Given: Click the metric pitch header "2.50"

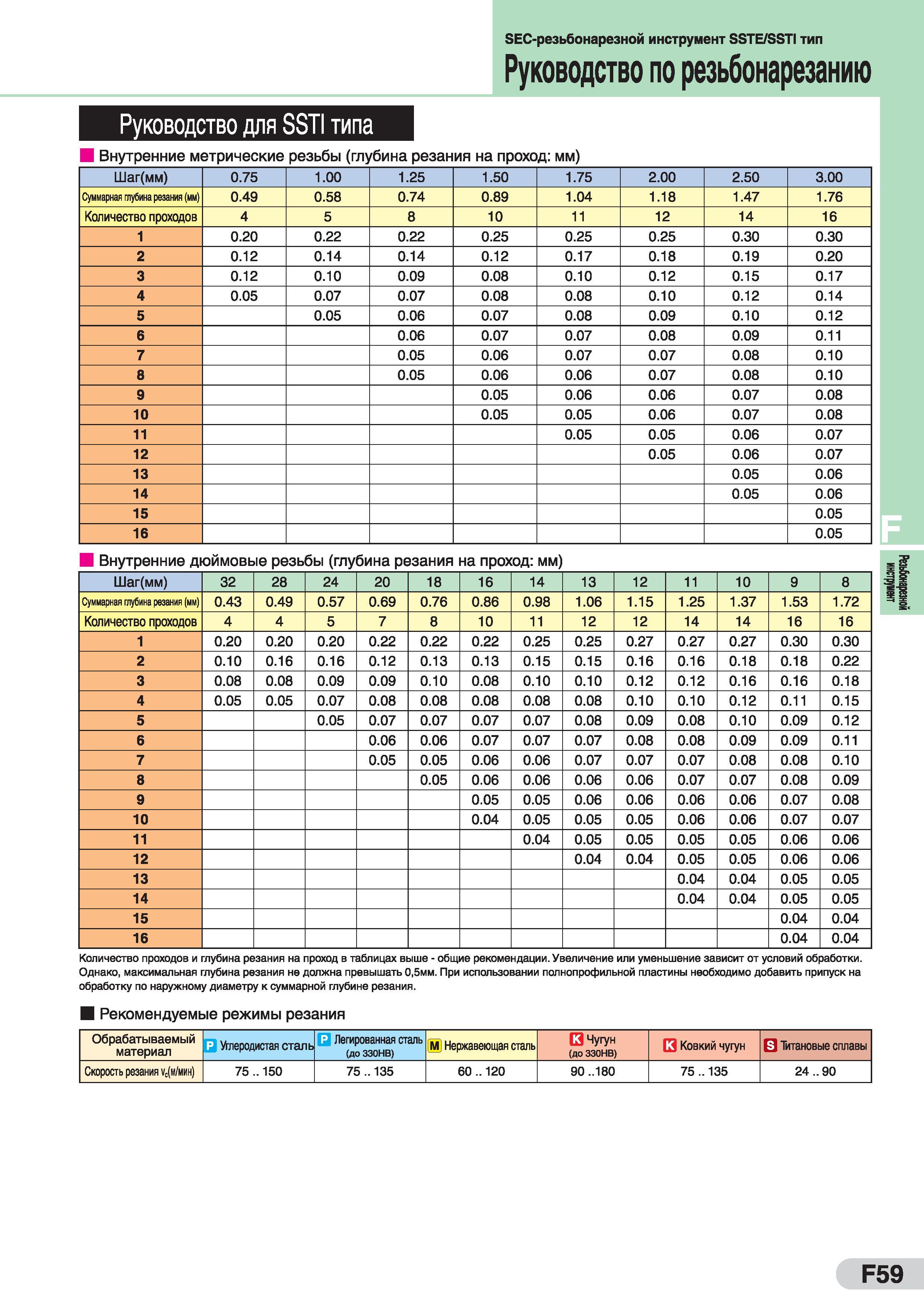Looking at the screenshot, I should point(746,177).
